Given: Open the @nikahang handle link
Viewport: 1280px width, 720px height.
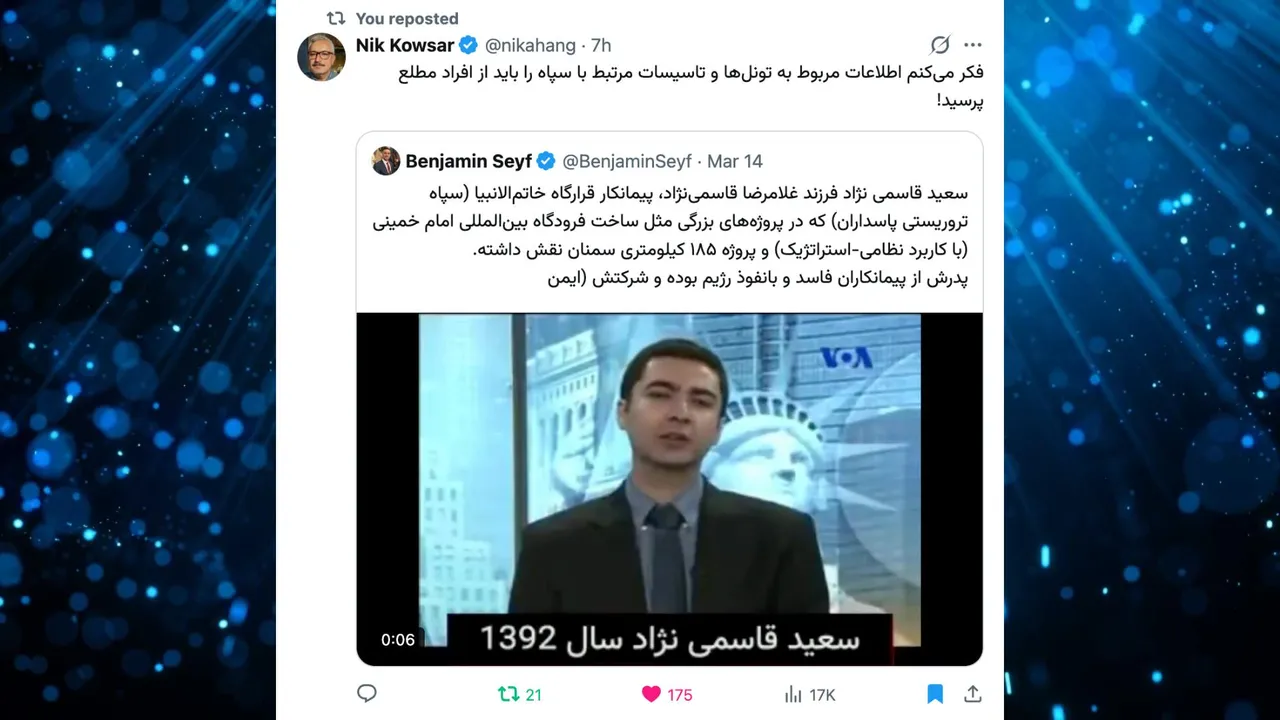Looking at the screenshot, I should pyautogui.click(x=531, y=45).
